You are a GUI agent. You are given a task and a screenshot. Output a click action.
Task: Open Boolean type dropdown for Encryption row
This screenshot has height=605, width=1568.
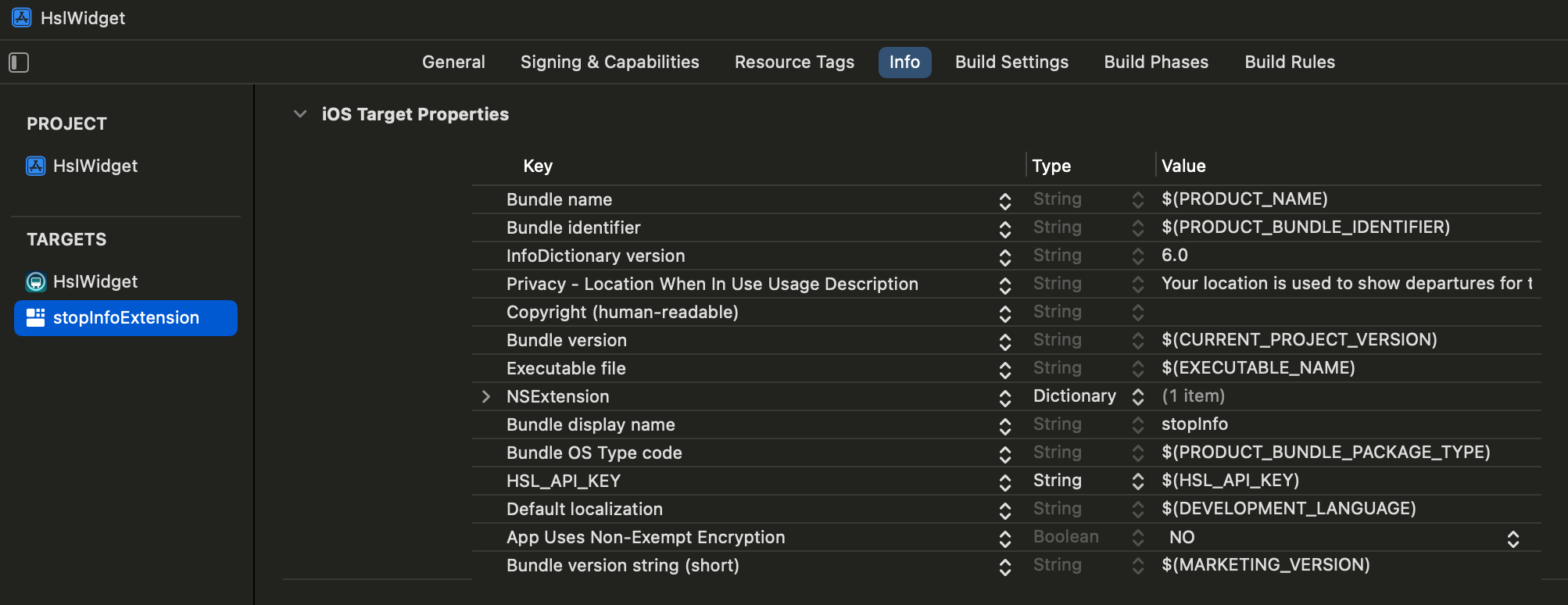coord(1138,538)
